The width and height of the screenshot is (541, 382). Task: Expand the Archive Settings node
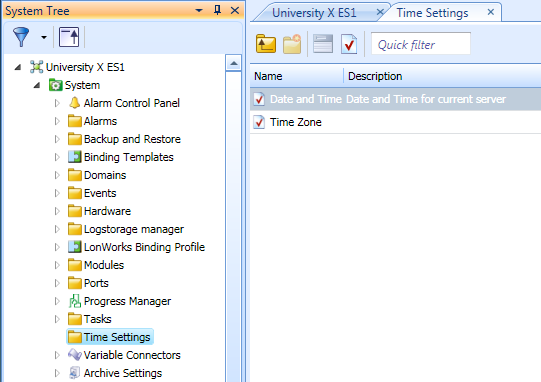(x=57, y=373)
